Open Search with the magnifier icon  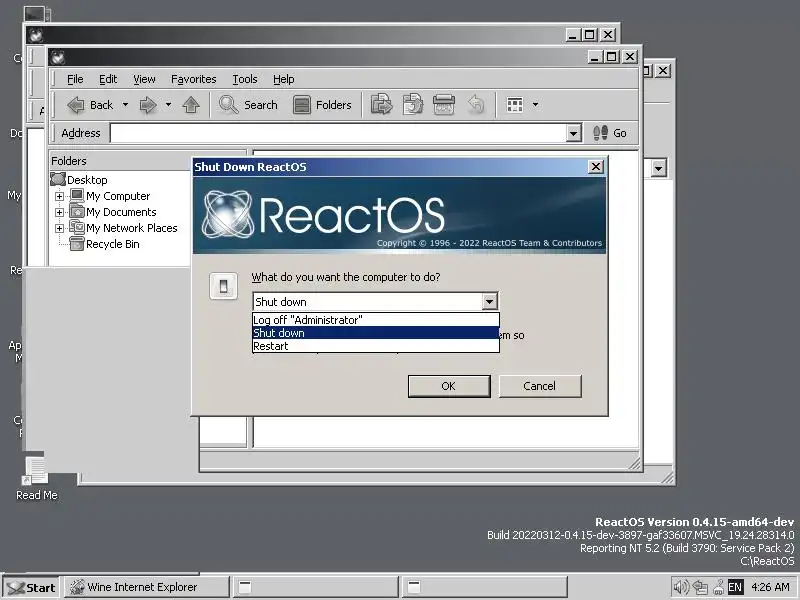pyautogui.click(x=228, y=105)
